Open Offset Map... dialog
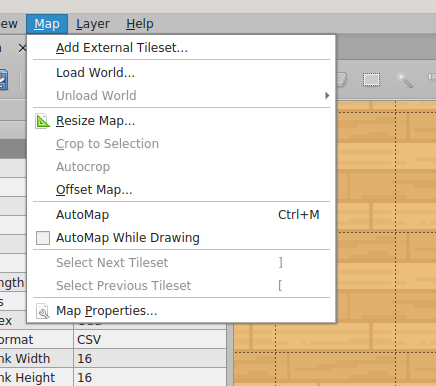Viewport: 436px width, 386px height. tap(181, 190)
